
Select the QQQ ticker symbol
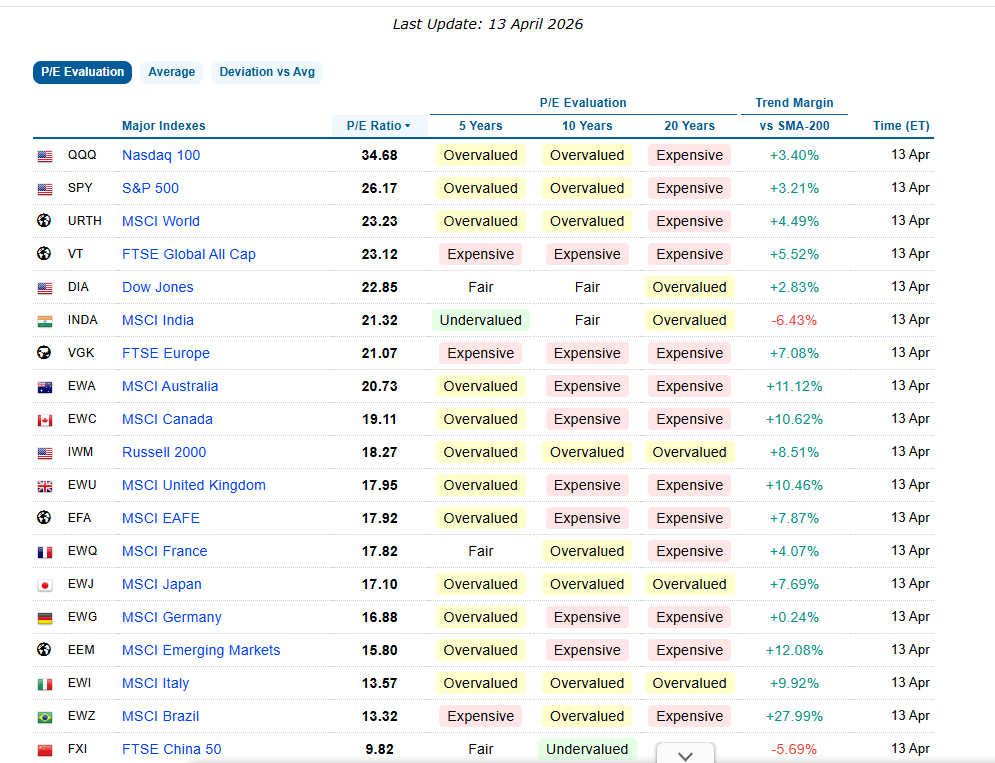[x=82, y=155]
